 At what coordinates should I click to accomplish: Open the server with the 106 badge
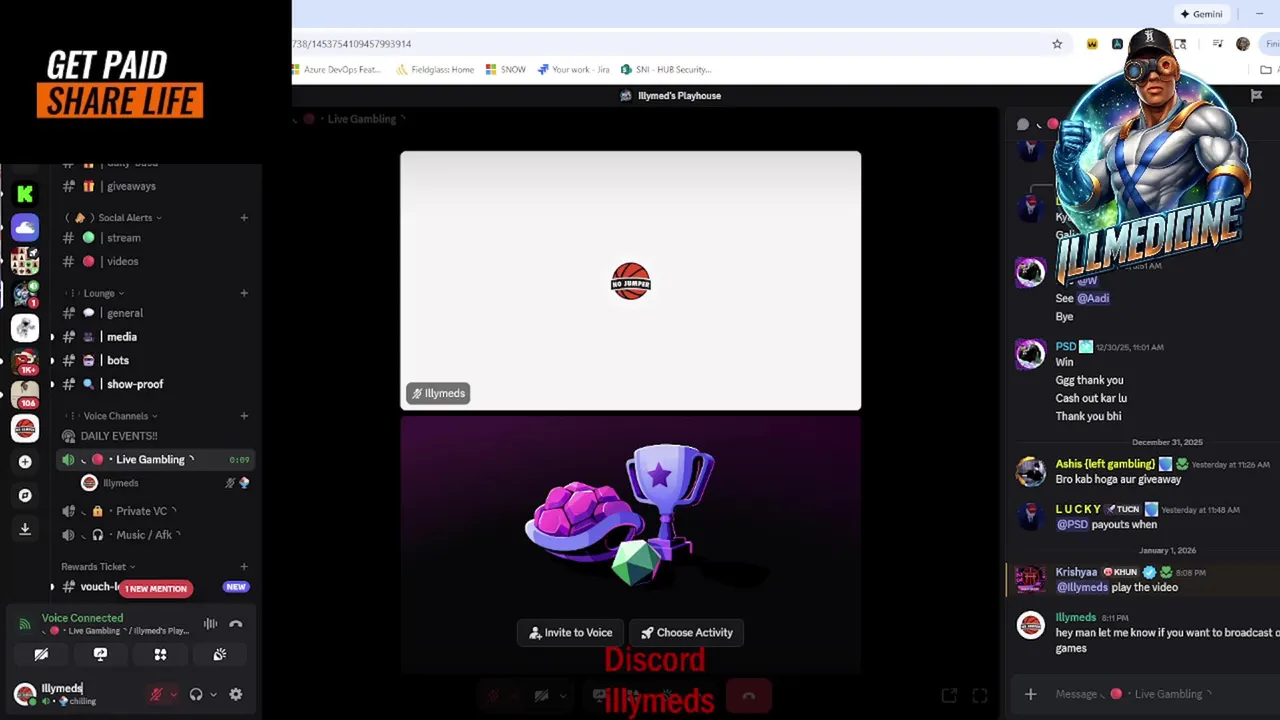pos(25,394)
